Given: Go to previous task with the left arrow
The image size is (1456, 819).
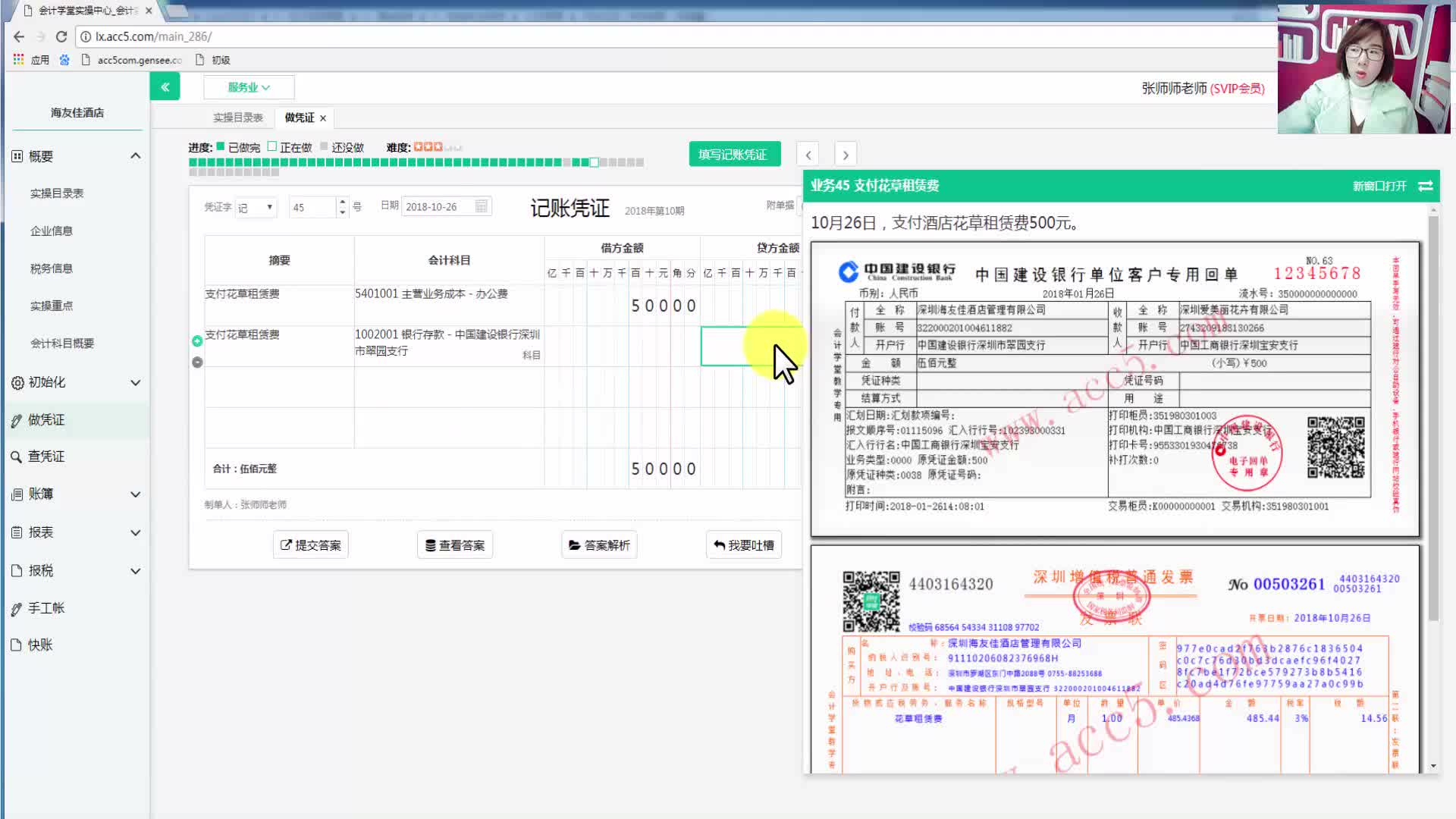Looking at the screenshot, I should [808, 155].
